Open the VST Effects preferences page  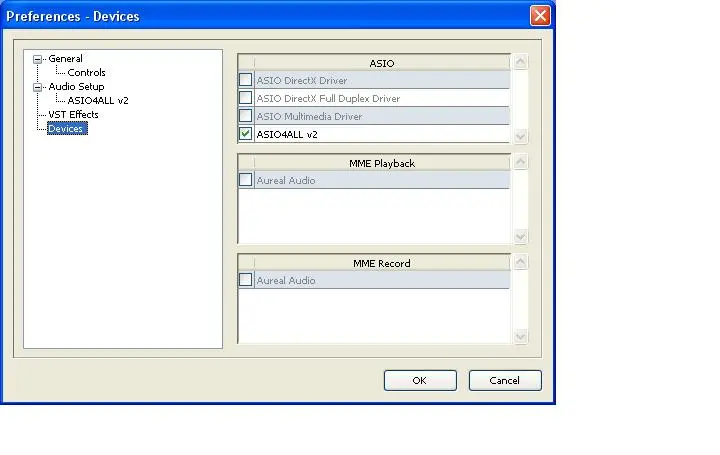coord(73,114)
